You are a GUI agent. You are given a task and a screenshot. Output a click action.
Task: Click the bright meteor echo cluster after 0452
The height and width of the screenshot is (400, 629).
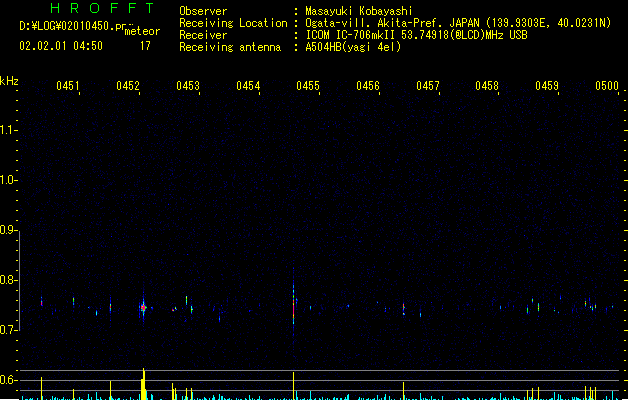tap(143, 308)
